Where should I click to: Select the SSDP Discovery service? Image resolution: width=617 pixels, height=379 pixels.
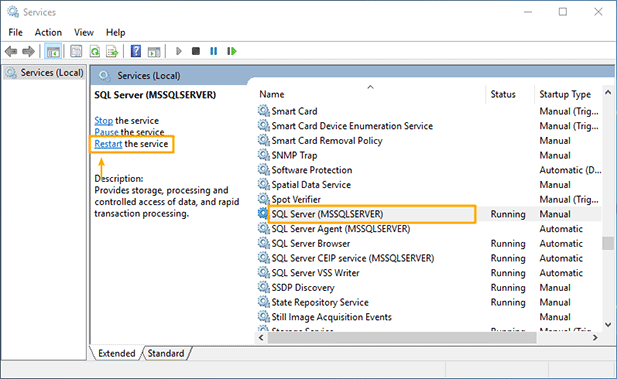pos(429,287)
